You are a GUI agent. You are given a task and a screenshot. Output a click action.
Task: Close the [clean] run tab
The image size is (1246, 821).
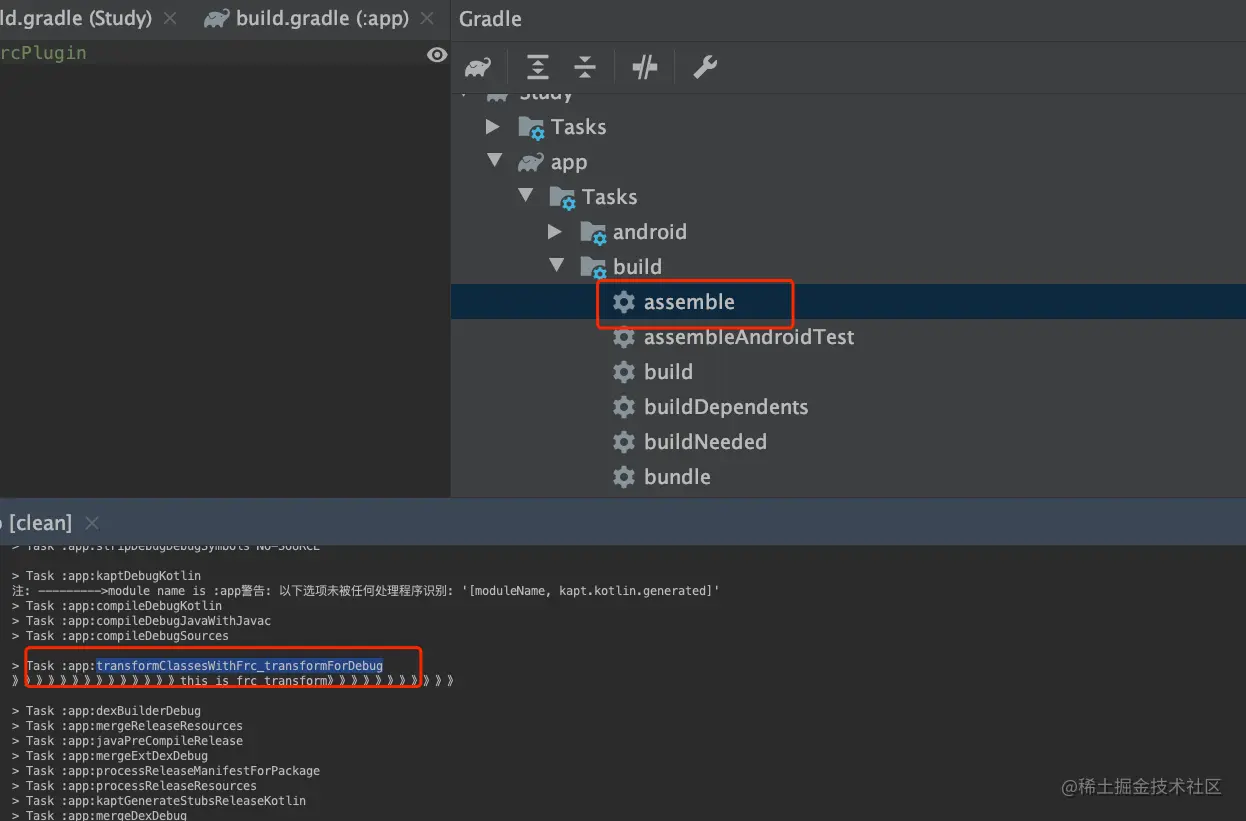92,523
